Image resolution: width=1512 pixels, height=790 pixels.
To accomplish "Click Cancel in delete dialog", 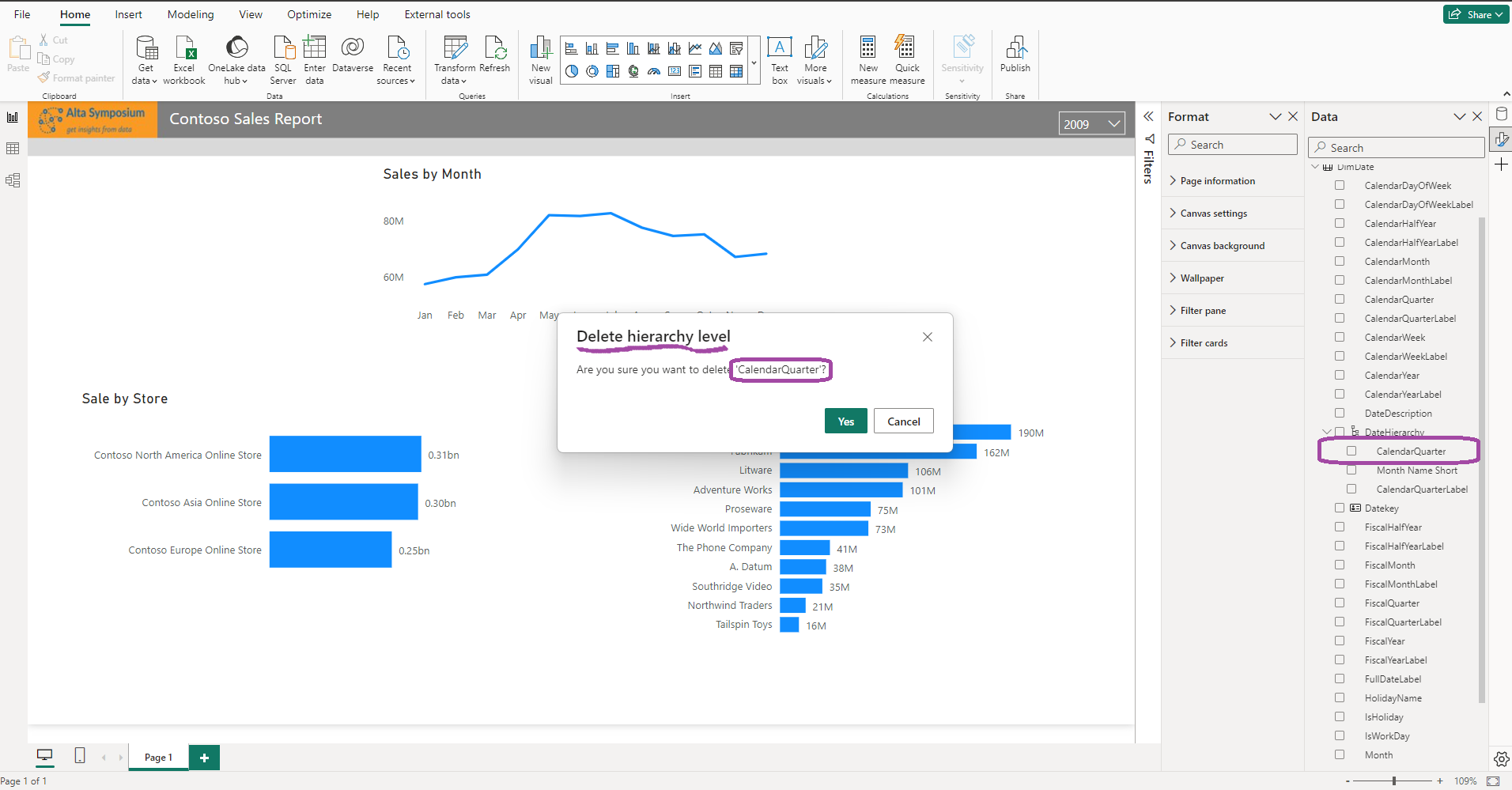I will [903, 421].
